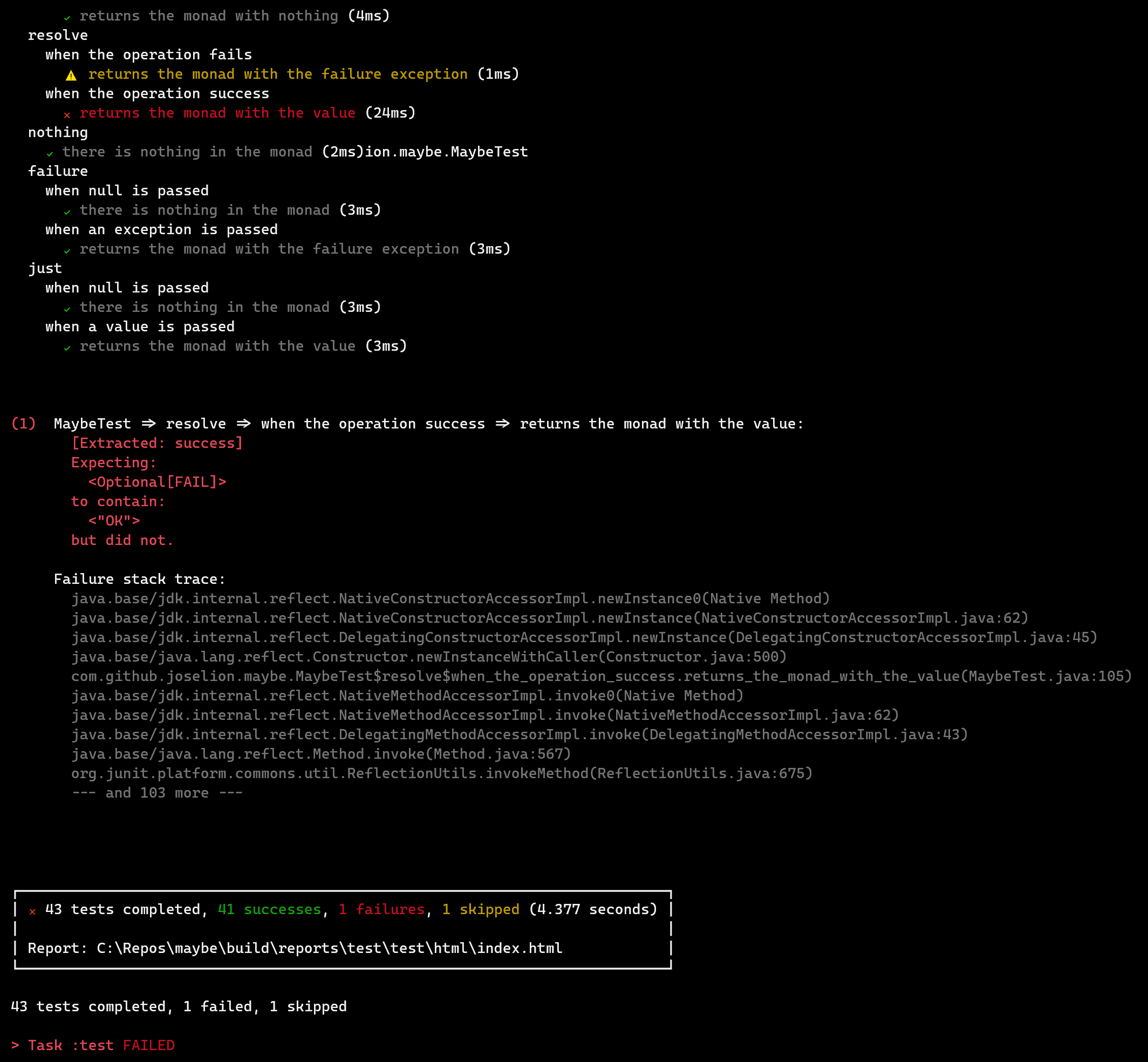Click the '> Task :test FAILED' line
Screen dimensions: 1148x1062
coord(93,1045)
